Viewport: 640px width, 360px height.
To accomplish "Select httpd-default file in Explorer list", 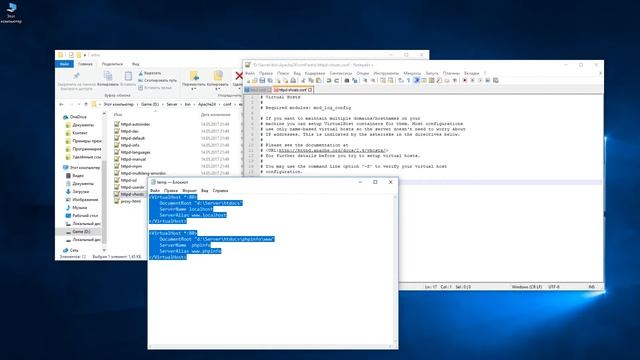I will 129,138.
